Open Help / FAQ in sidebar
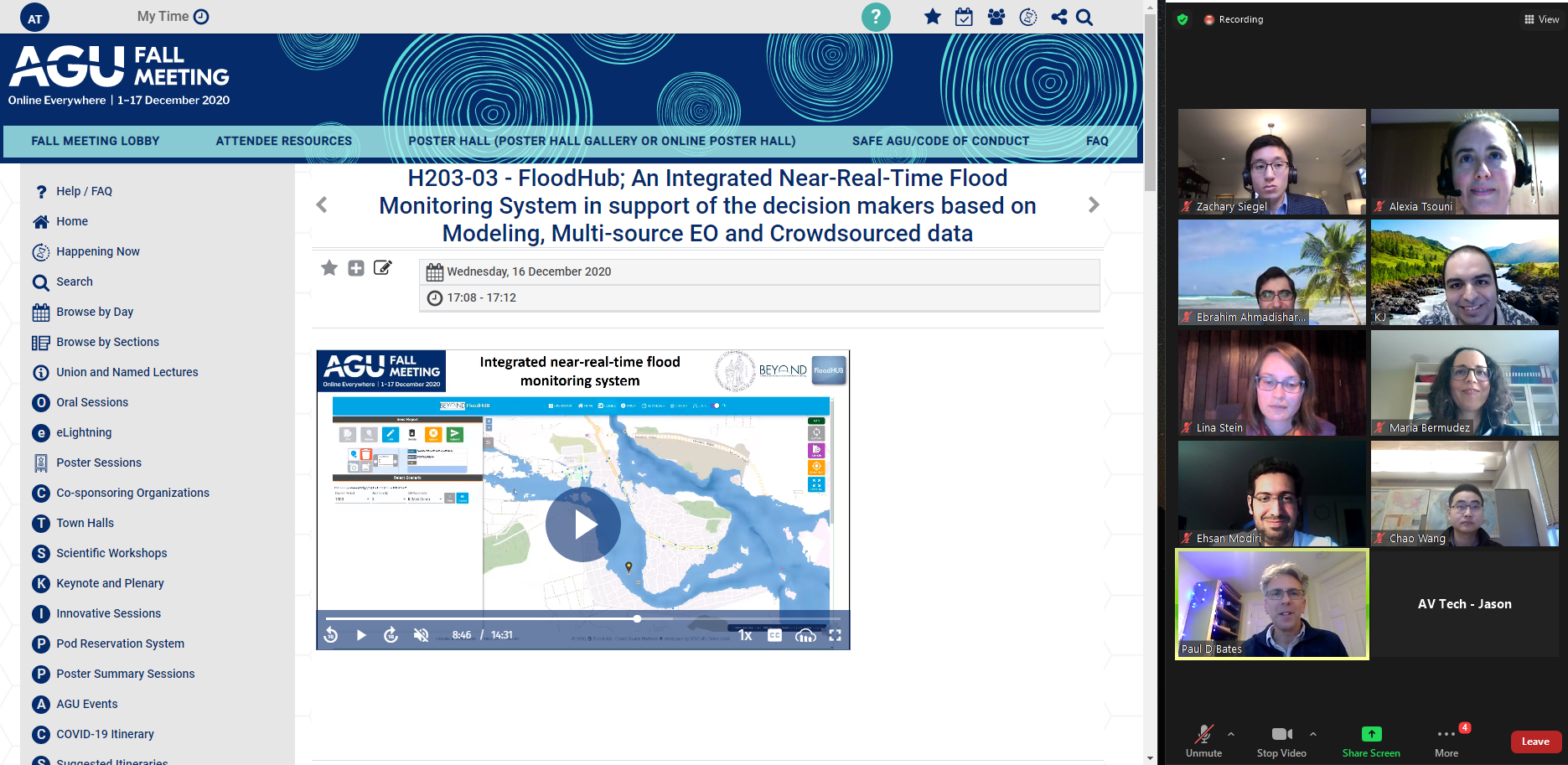 (84, 191)
